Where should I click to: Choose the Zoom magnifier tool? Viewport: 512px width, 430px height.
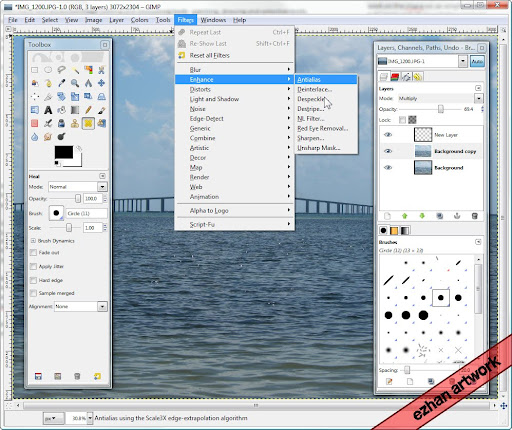click(75, 83)
